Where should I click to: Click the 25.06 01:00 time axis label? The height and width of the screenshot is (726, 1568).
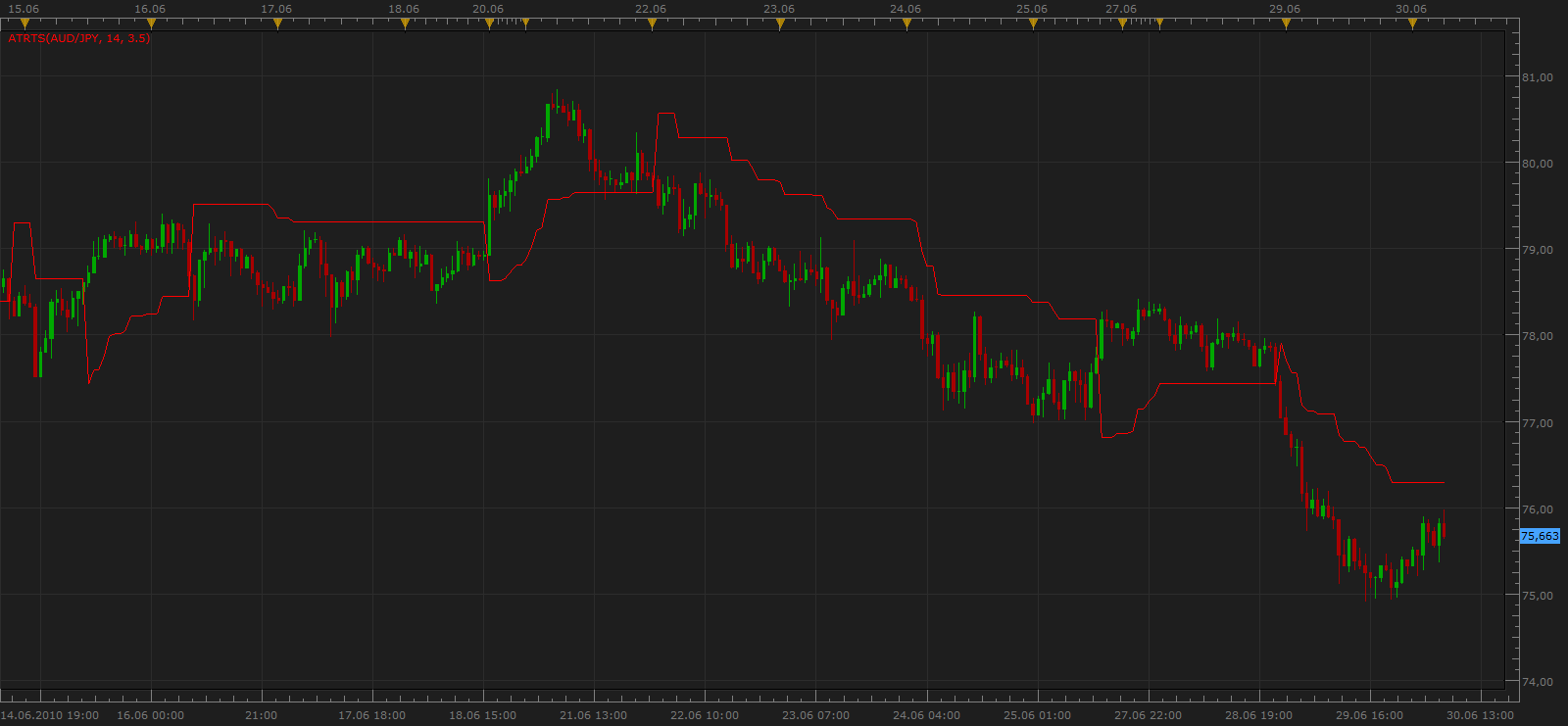click(x=1038, y=715)
